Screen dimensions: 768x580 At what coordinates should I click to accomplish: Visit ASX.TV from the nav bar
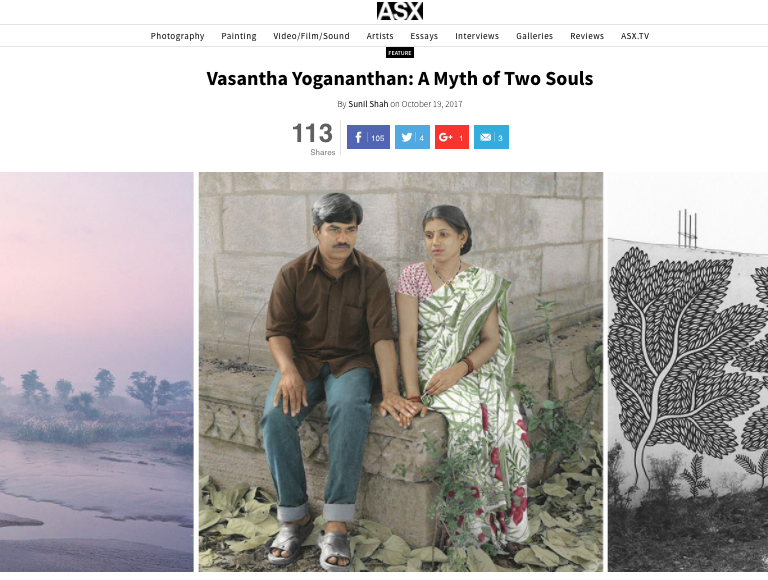pos(635,36)
